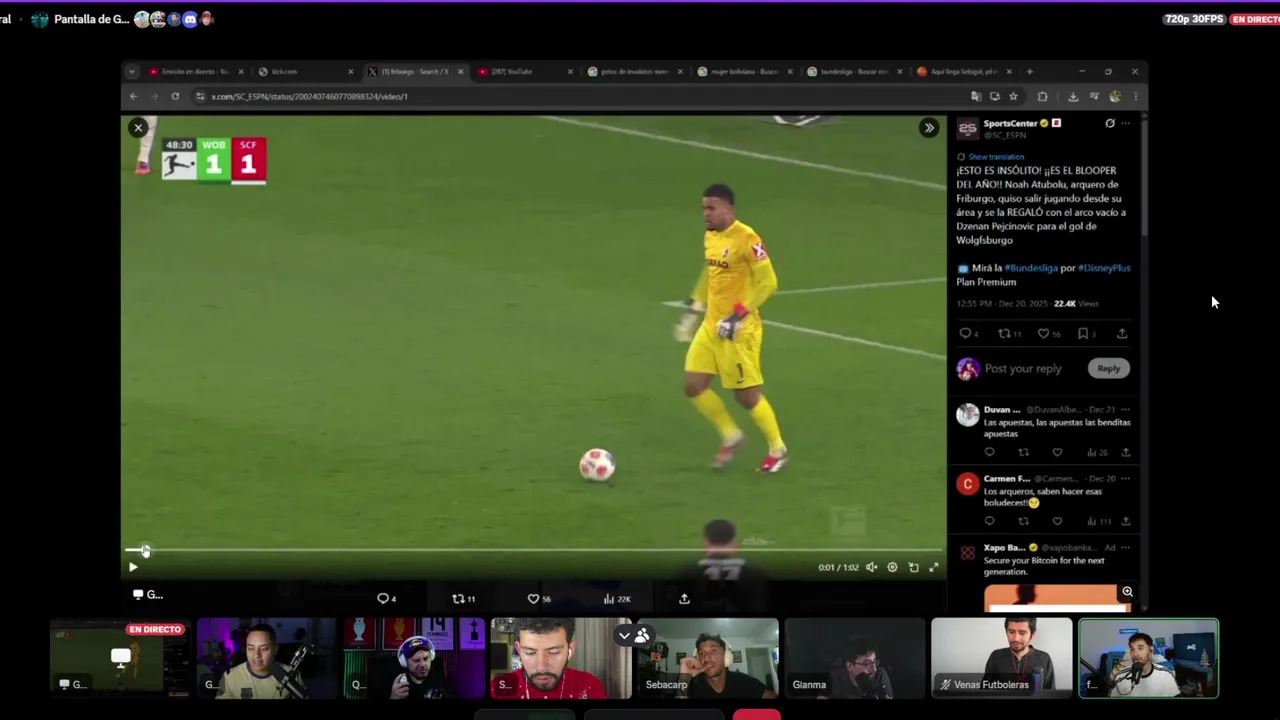Select Gianma's webcam tile
The image size is (1280, 720).
[x=855, y=658]
